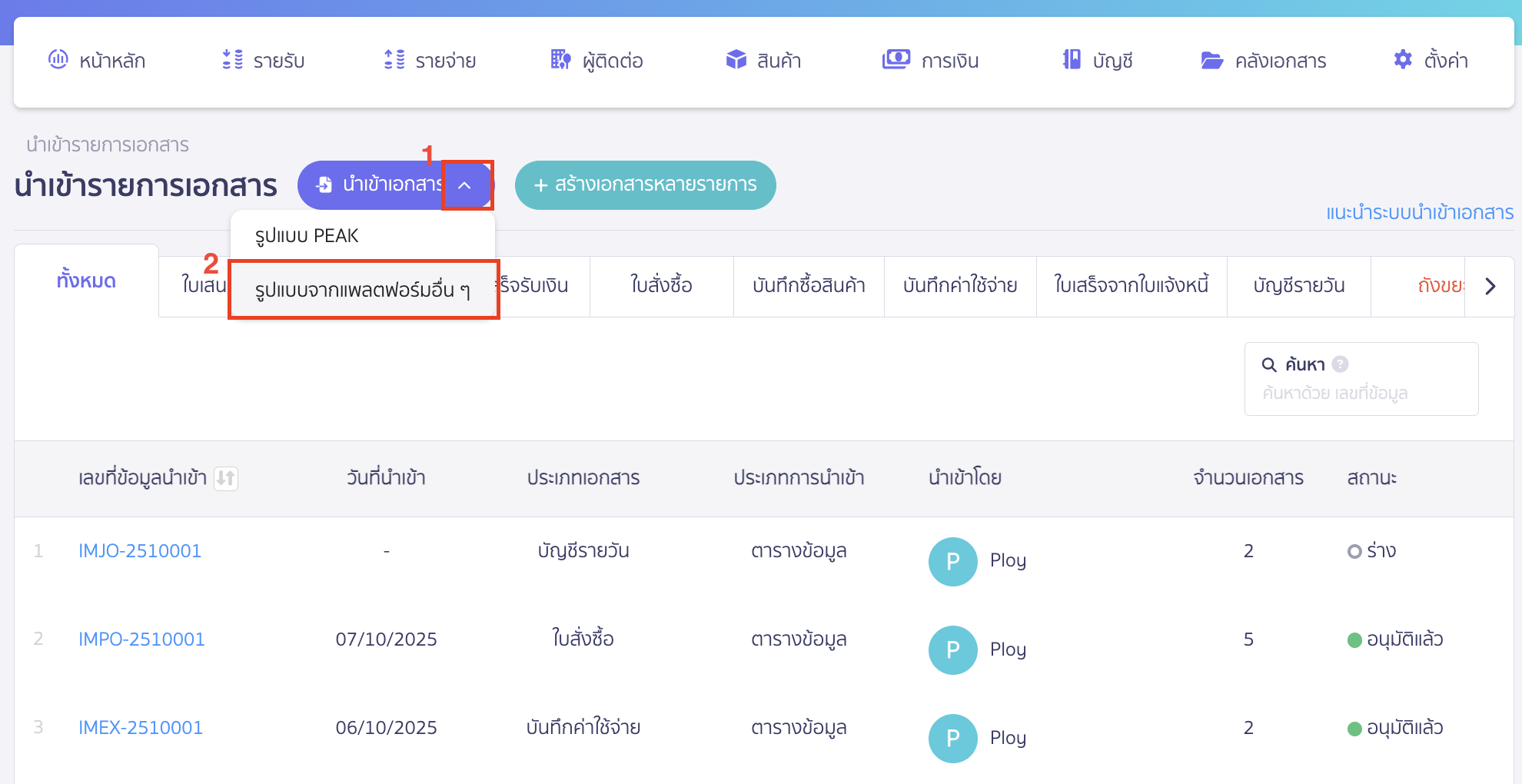Switch to the ใบสั่งซื้อ tab
The height and width of the screenshot is (784, 1522).
pyautogui.click(x=660, y=286)
